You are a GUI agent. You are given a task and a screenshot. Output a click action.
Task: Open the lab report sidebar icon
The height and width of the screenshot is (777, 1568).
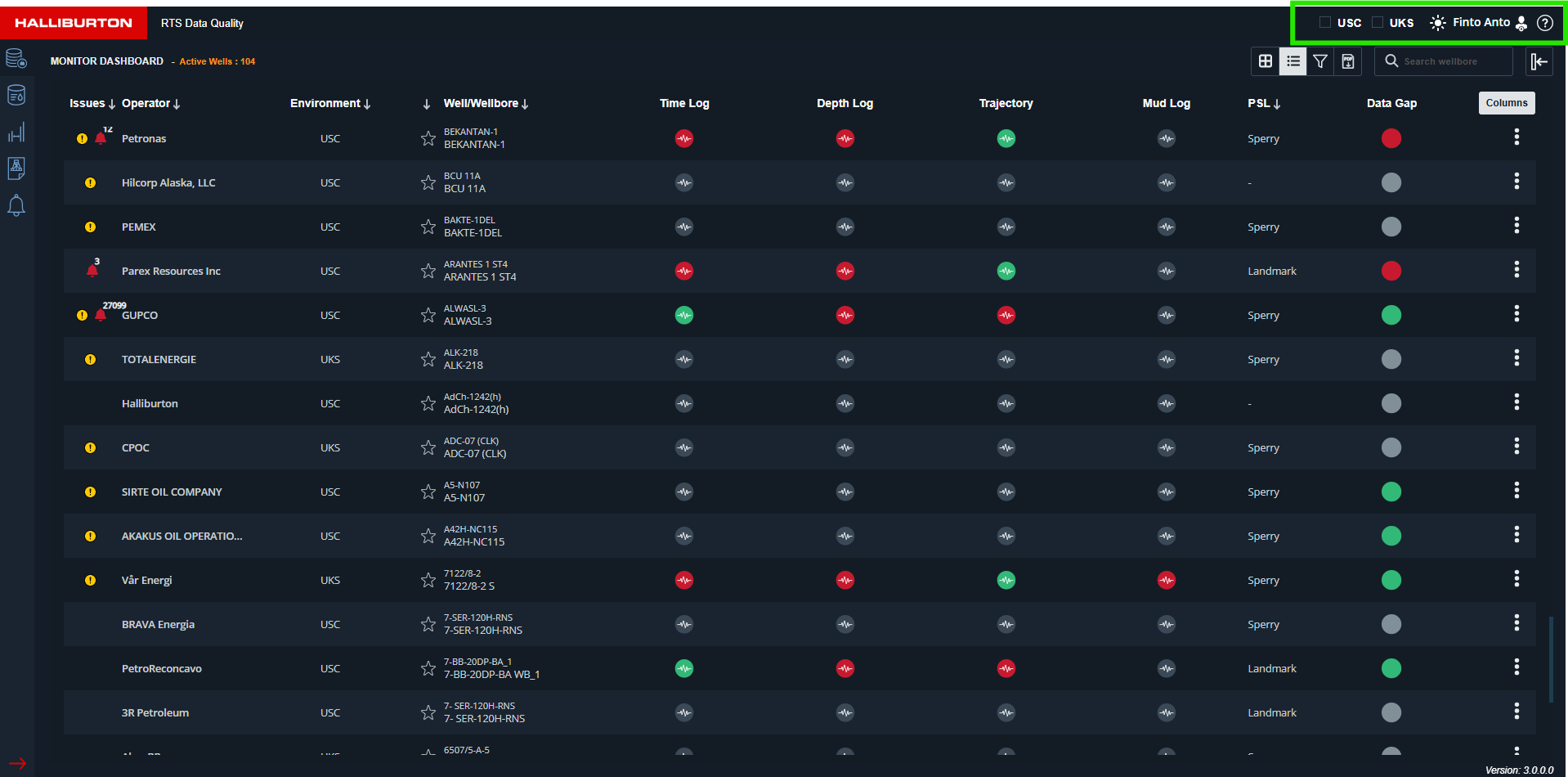[16, 168]
